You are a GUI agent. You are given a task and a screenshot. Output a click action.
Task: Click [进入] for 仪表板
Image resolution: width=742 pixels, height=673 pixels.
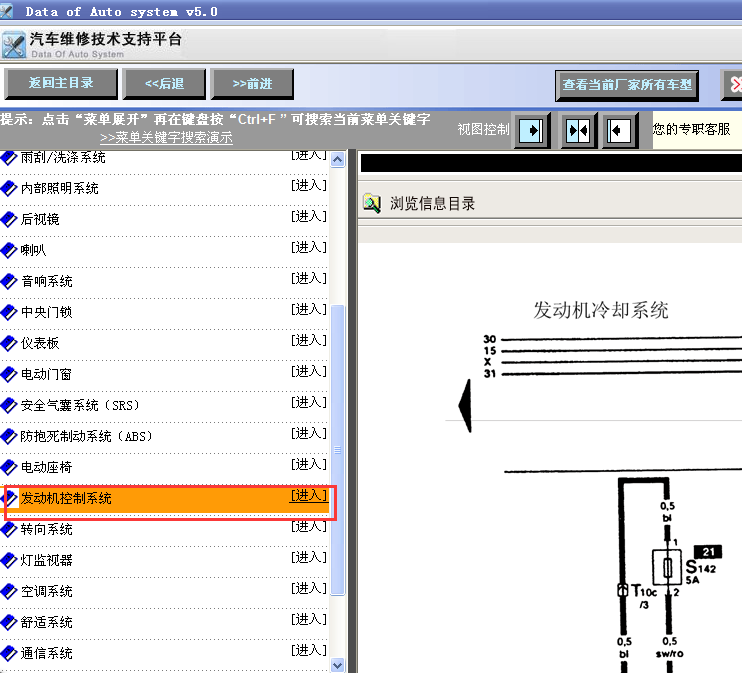coord(309,340)
